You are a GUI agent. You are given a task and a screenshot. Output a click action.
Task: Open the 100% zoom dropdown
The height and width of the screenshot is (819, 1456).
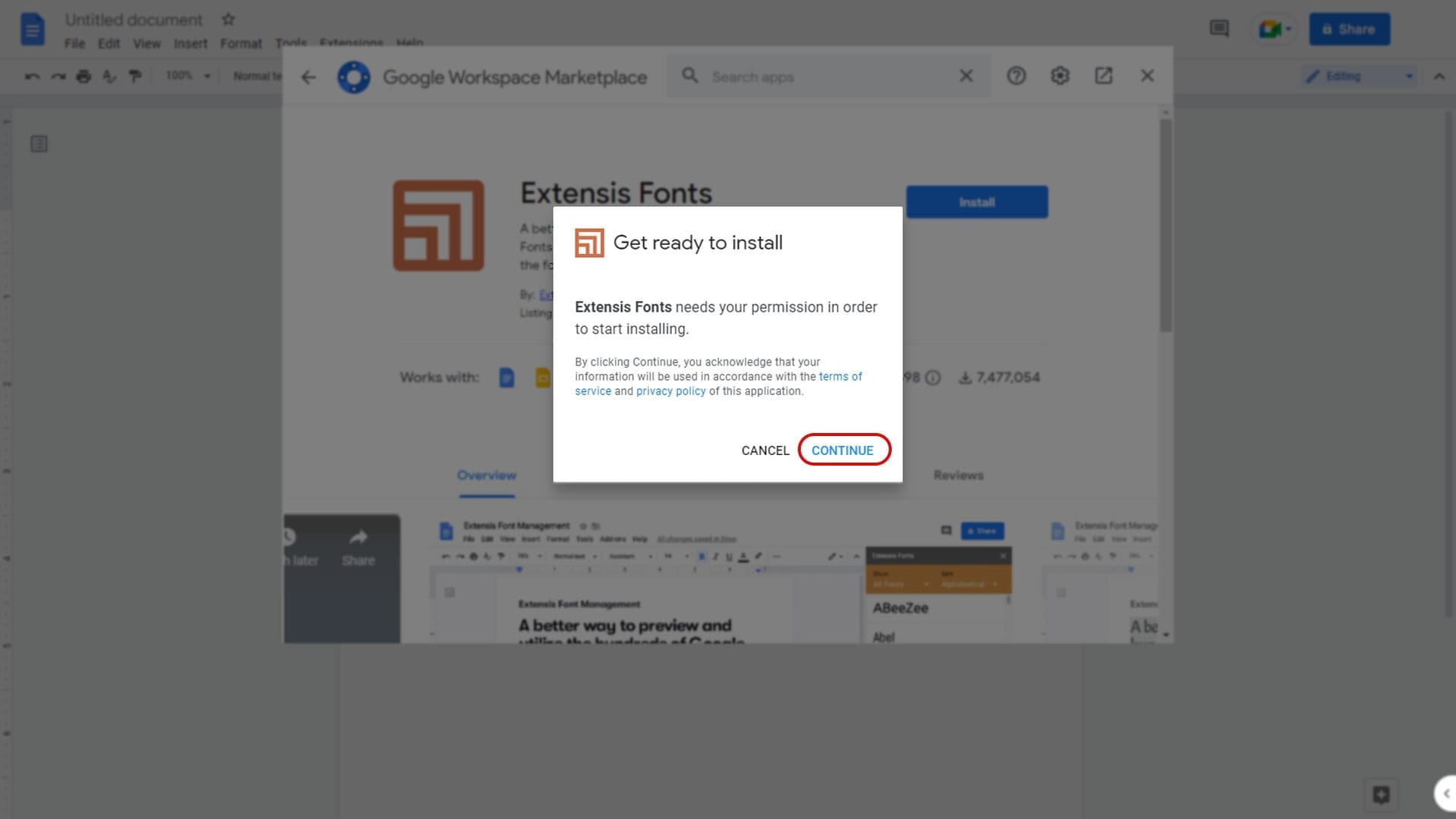188,76
